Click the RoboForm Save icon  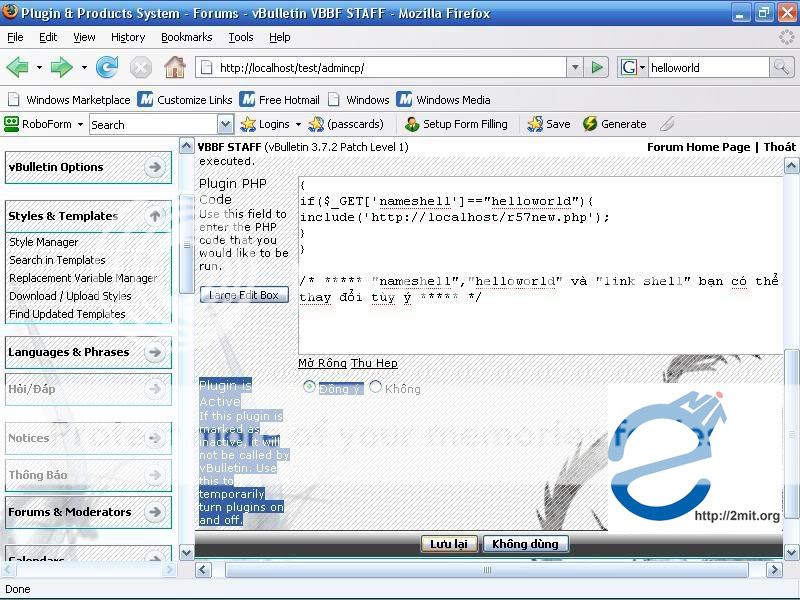[x=536, y=124]
